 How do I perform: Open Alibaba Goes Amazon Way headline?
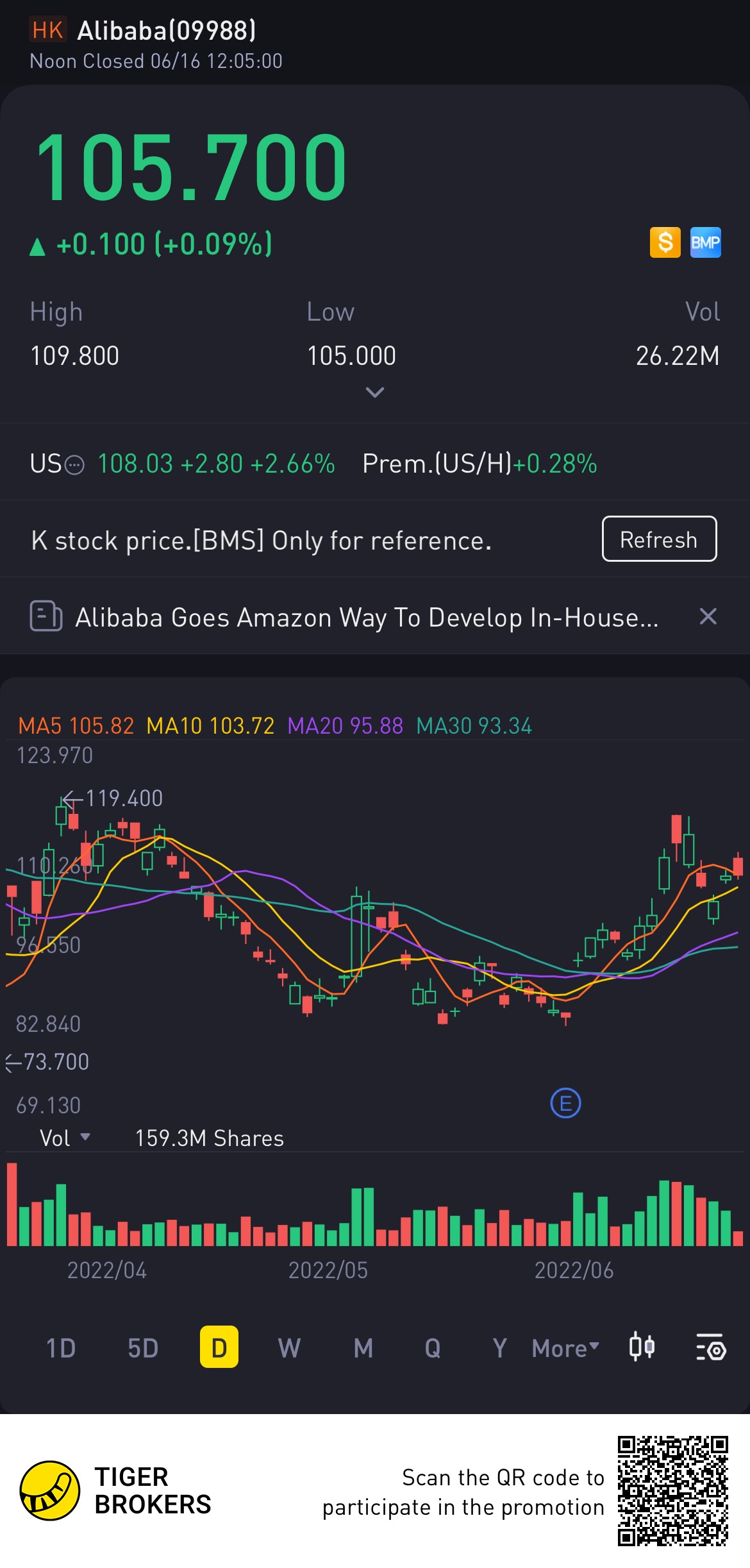click(x=367, y=618)
